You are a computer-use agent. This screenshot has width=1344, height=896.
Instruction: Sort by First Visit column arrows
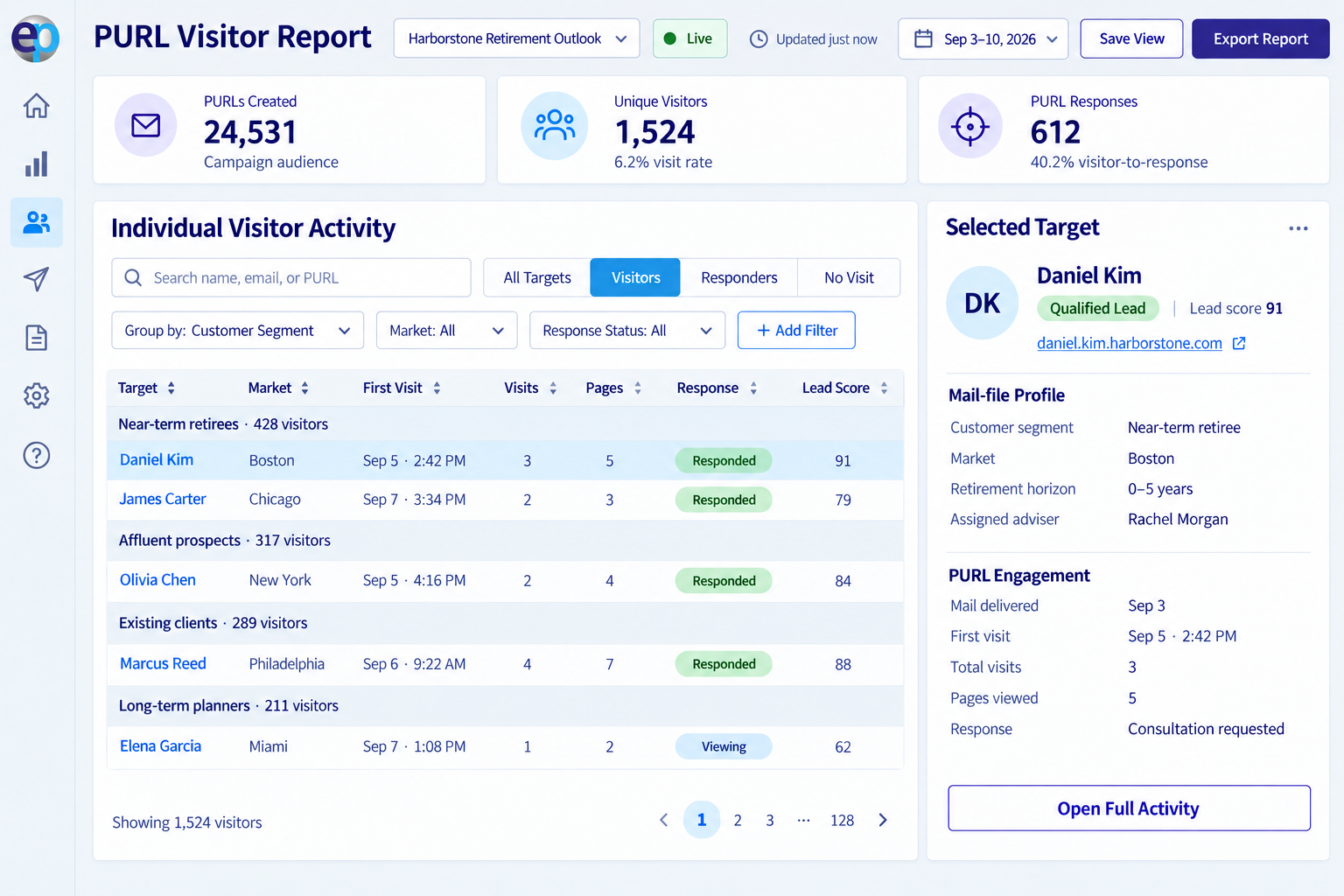point(437,388)
